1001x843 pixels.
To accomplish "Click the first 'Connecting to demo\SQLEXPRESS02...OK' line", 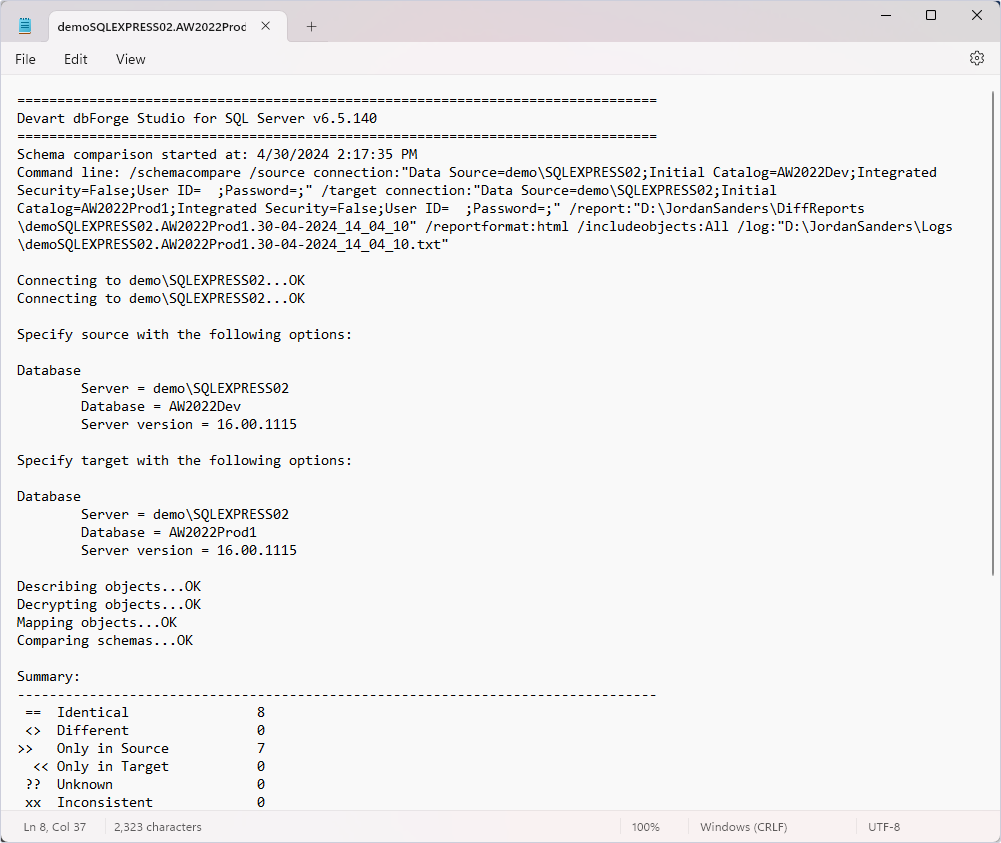I will [x=161, y=280].
